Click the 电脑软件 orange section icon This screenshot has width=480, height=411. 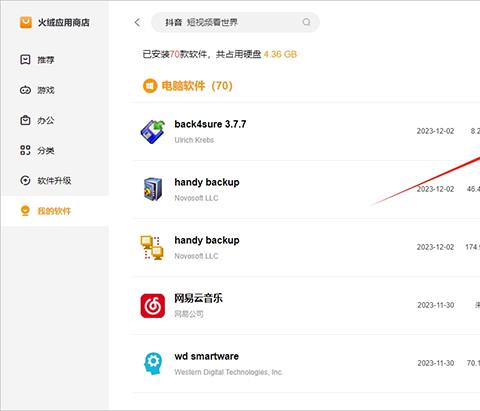pos(150,86)
